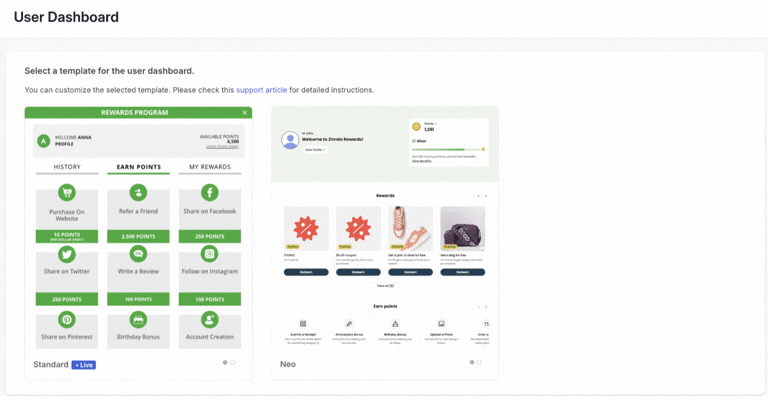Switch to the My Rewards tab
This screenshot has width=768, height=400.
[210, 167]
